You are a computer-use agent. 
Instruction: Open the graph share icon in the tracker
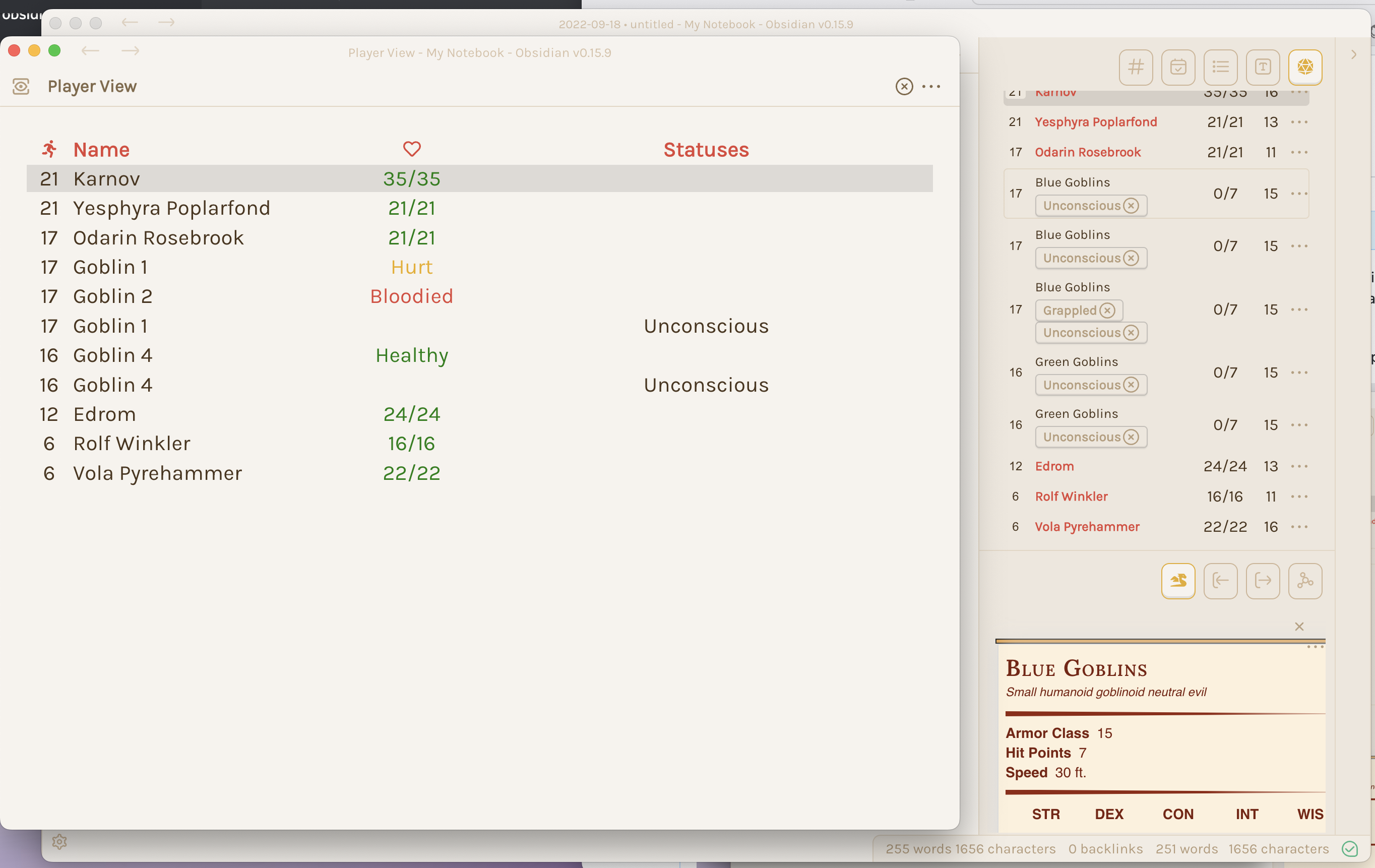pyautogui.click(x=1305, y=581)
